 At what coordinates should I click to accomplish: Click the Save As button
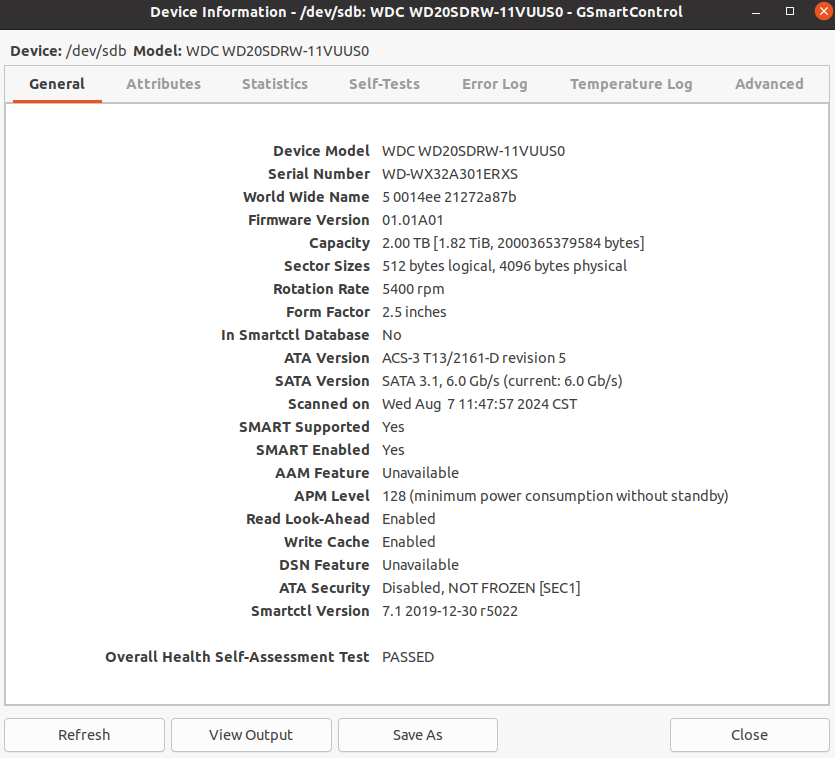point(418,735)
